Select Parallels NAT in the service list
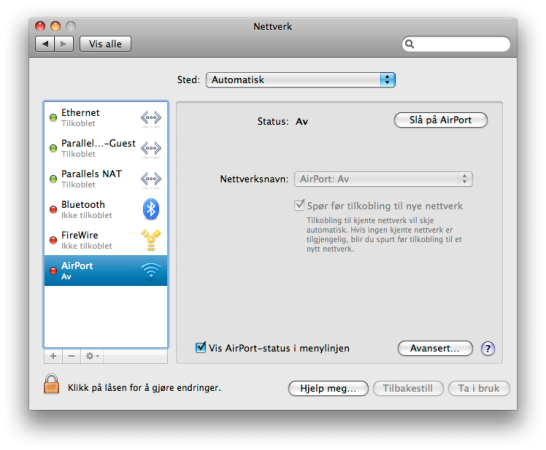The width and height of the screenshot is (546, 450). 106,179
